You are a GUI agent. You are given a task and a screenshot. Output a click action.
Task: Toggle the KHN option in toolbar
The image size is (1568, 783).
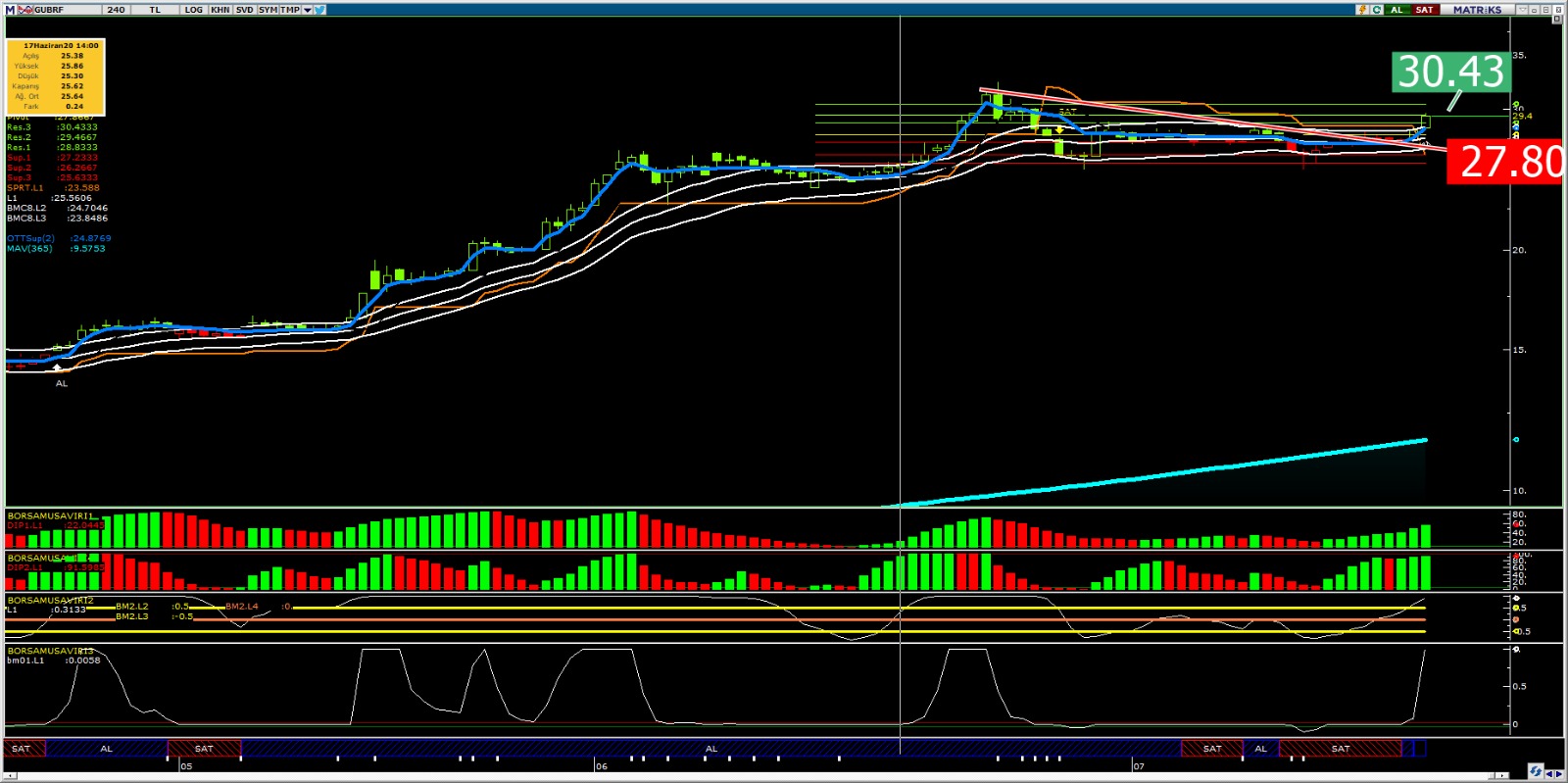click(x=220, y=10)
